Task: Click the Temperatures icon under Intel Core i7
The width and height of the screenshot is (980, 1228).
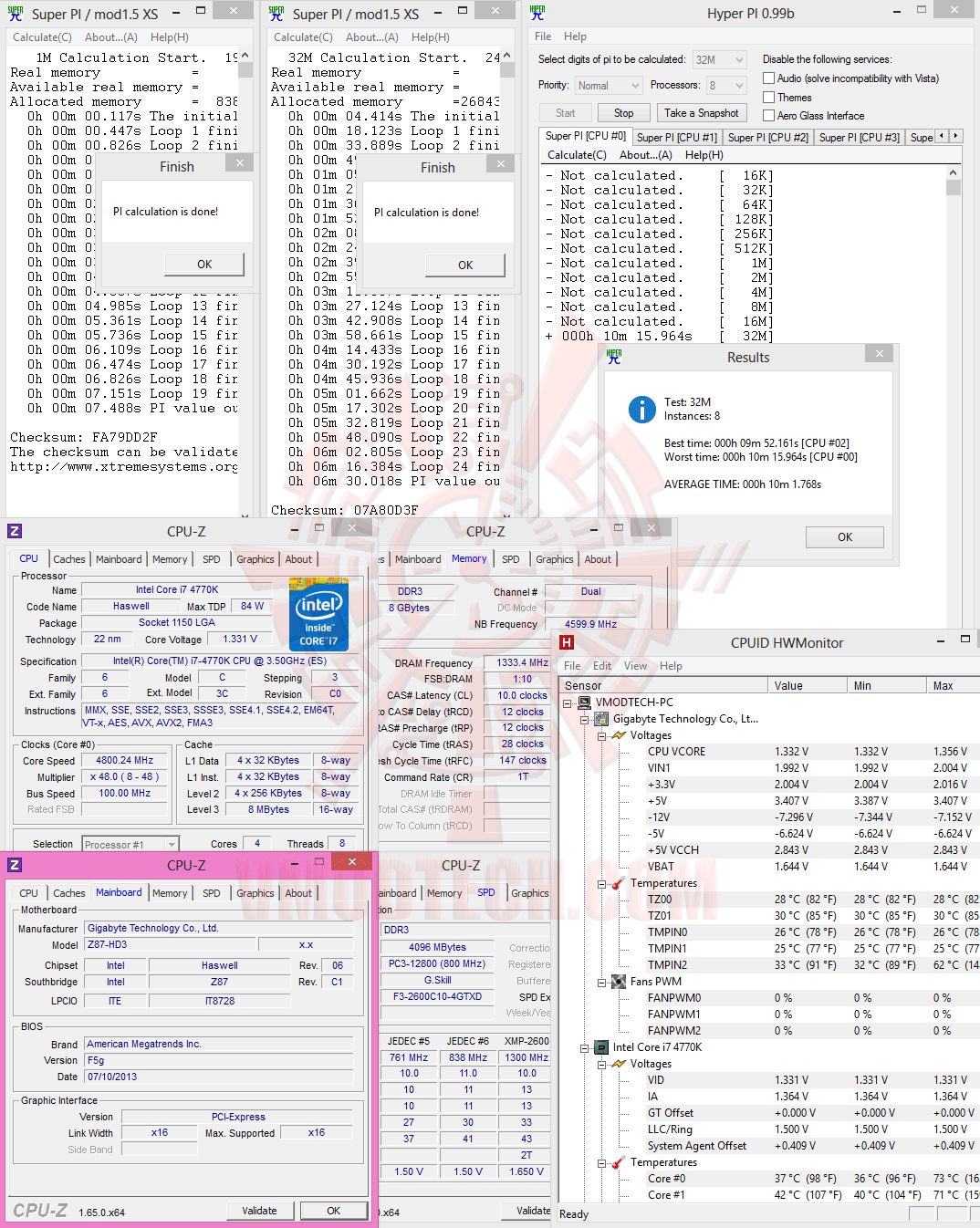Action: pos(619,1162)
